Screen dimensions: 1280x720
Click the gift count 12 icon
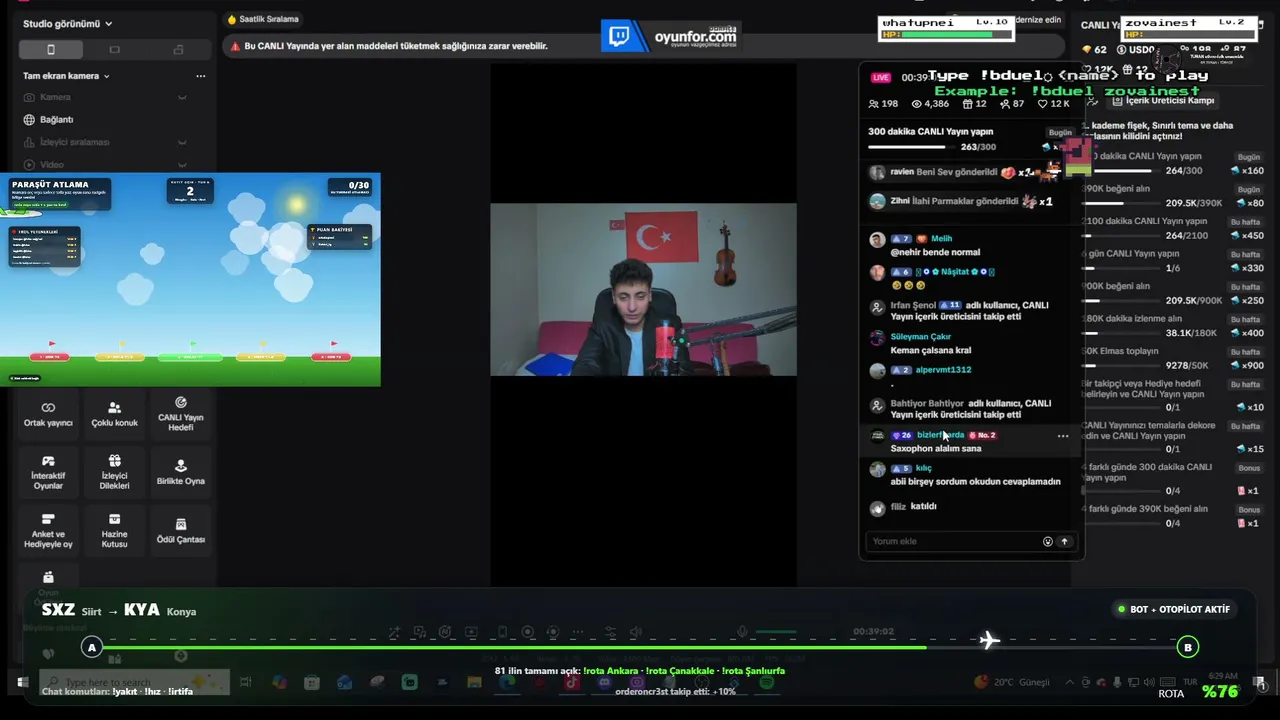[x=968, y=104]
